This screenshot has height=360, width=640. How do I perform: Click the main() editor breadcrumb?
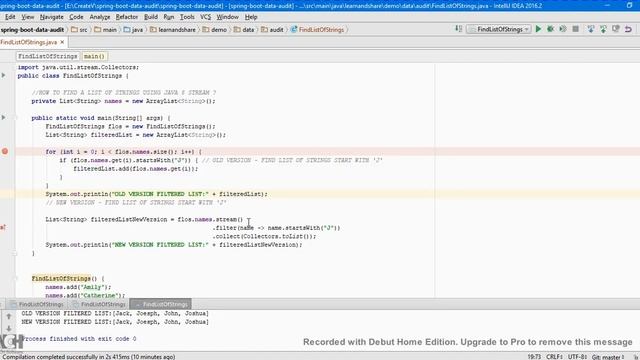click(x=94, y=56)
